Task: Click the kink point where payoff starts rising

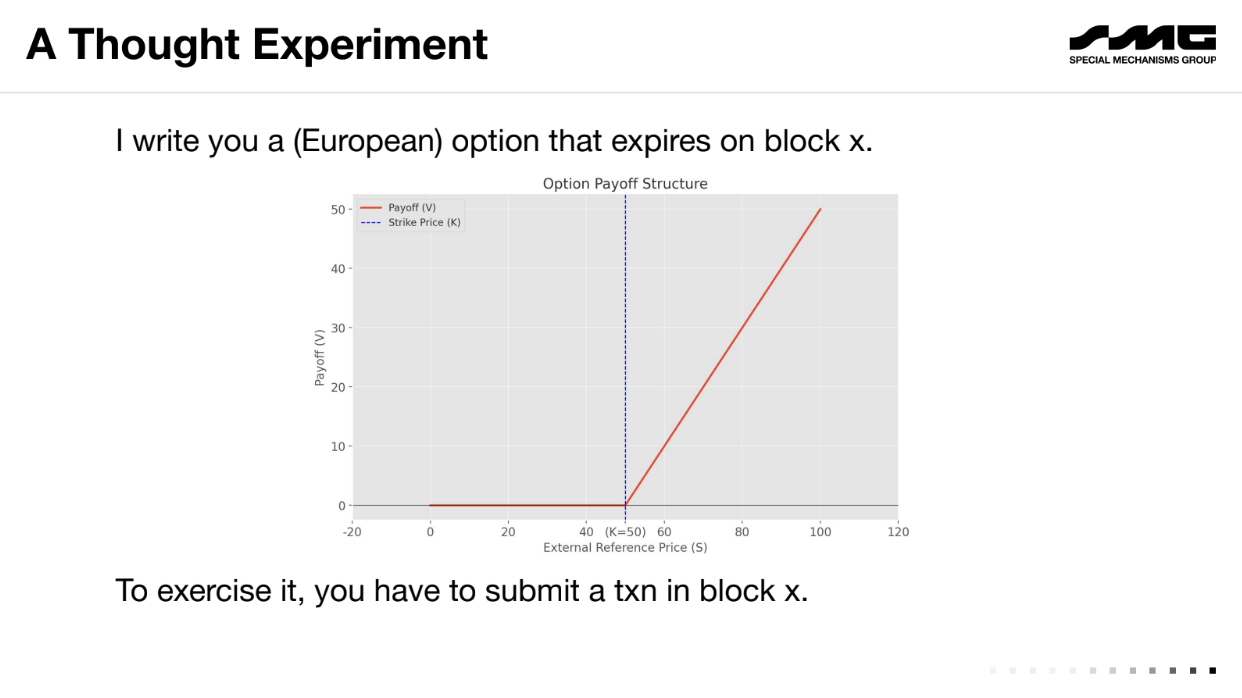Action: (x=625, y=505)
